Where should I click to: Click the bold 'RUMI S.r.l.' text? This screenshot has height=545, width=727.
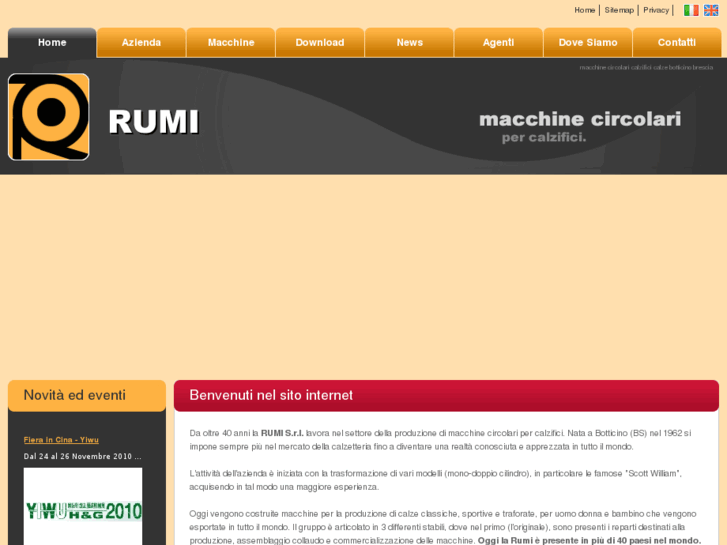(x=282, y=433)
